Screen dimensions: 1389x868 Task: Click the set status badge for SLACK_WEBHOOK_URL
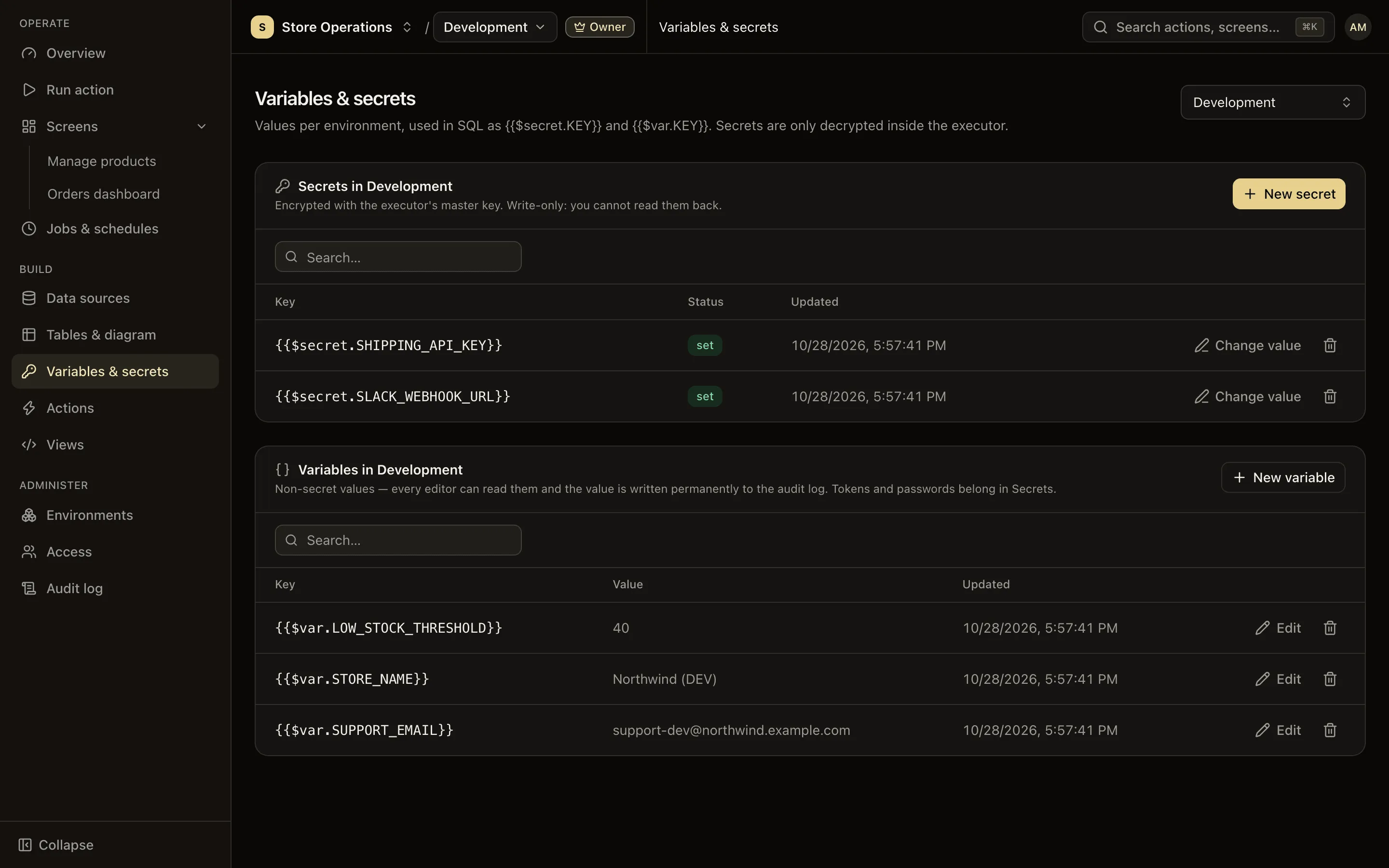pyautogui.click(x=705, y=396)
